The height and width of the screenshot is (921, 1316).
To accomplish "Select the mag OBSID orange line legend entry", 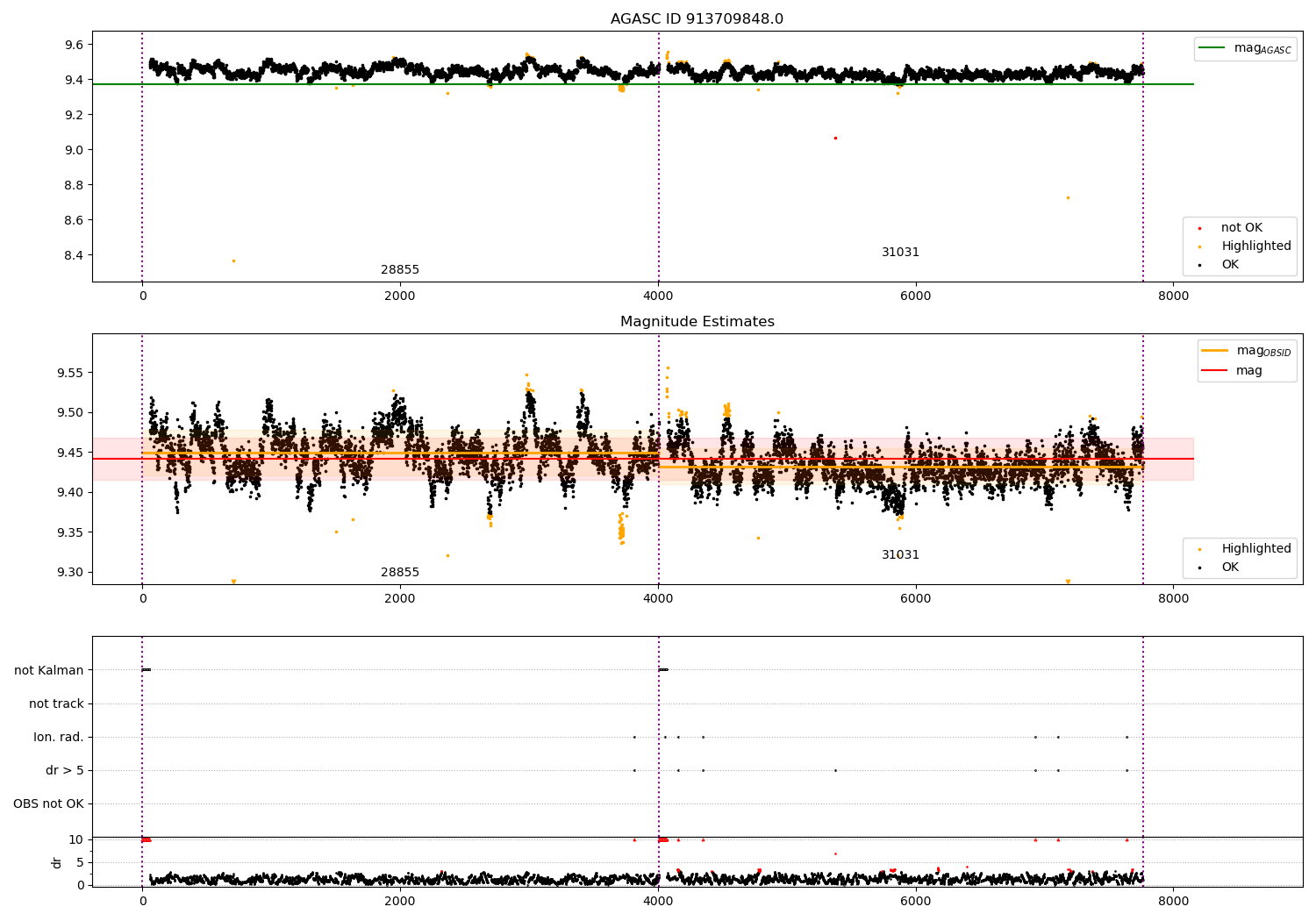I will [1247, 351].
